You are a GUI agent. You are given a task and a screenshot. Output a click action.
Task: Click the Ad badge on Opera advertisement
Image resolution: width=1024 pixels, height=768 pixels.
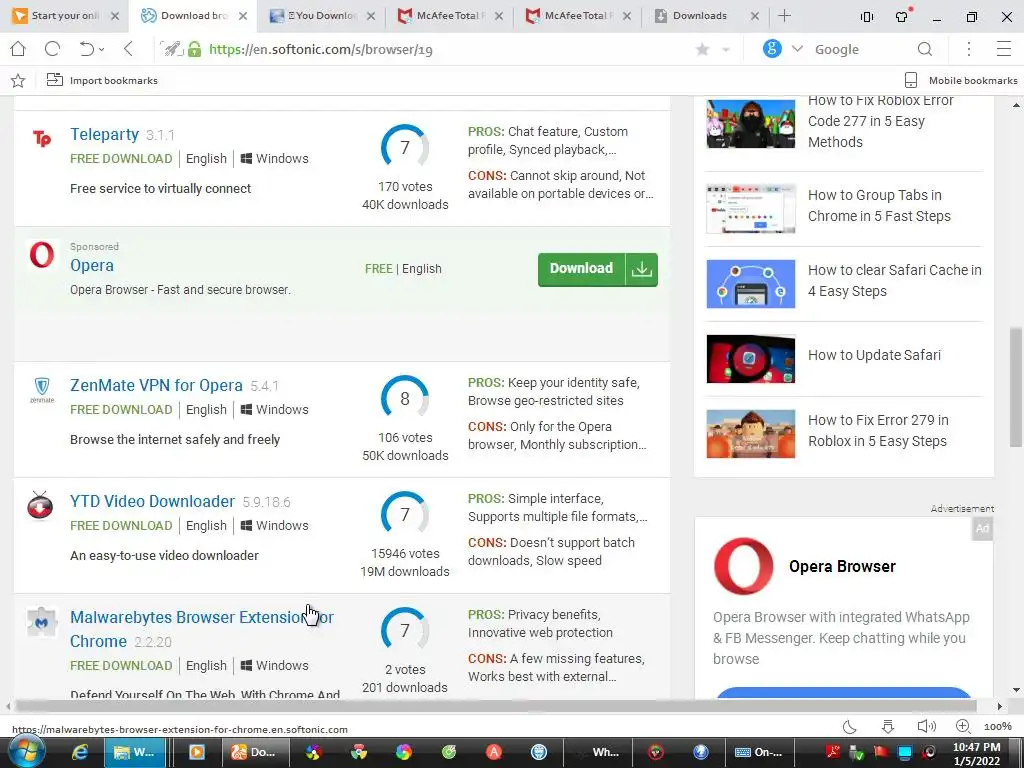click(x=982, y=528)
